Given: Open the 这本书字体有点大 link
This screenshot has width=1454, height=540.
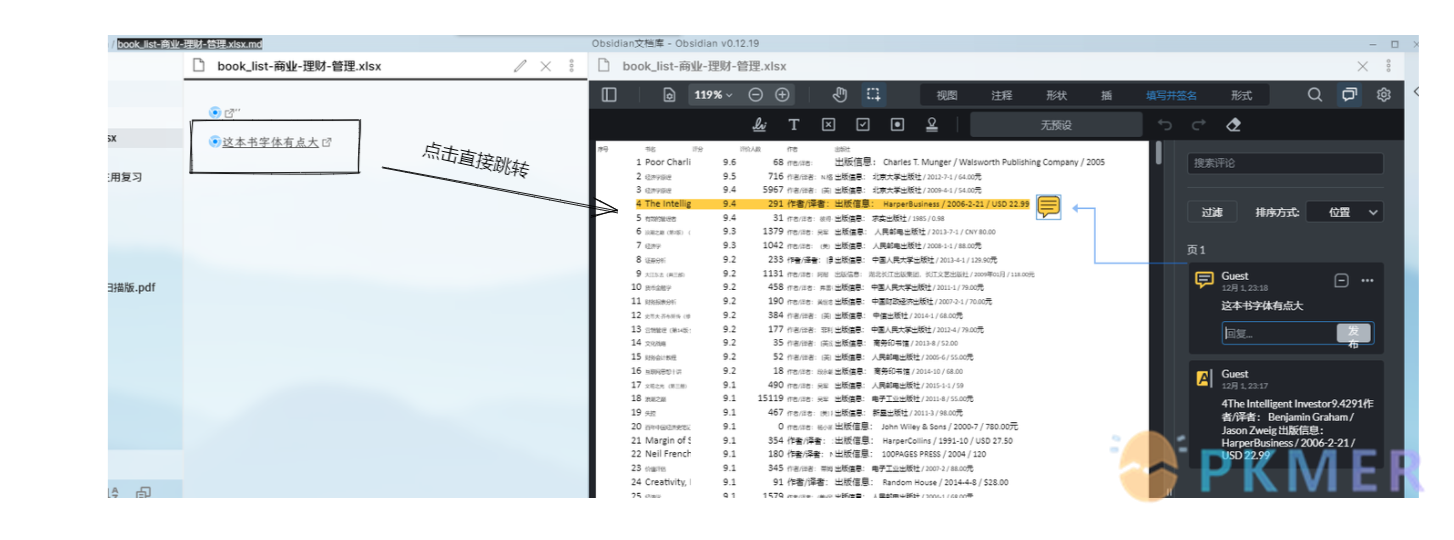Looking at the screenshot, I should [x=270, y=142].
